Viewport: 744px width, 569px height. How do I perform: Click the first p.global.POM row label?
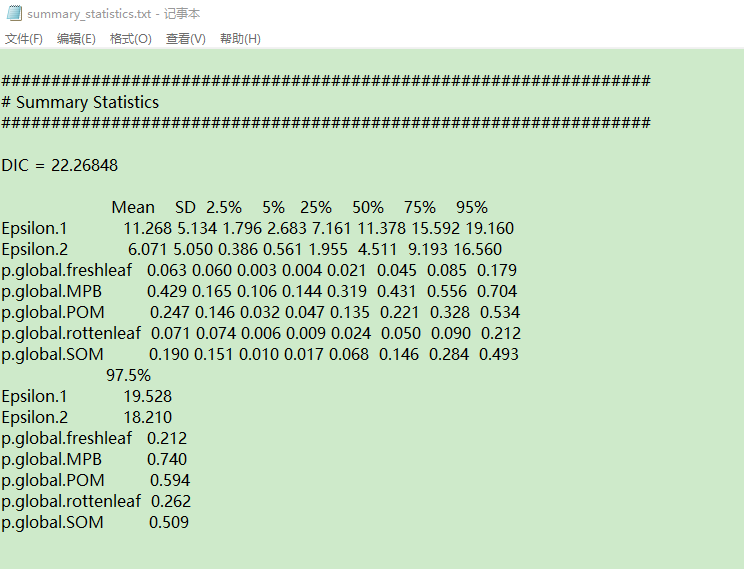pos(53,312)
